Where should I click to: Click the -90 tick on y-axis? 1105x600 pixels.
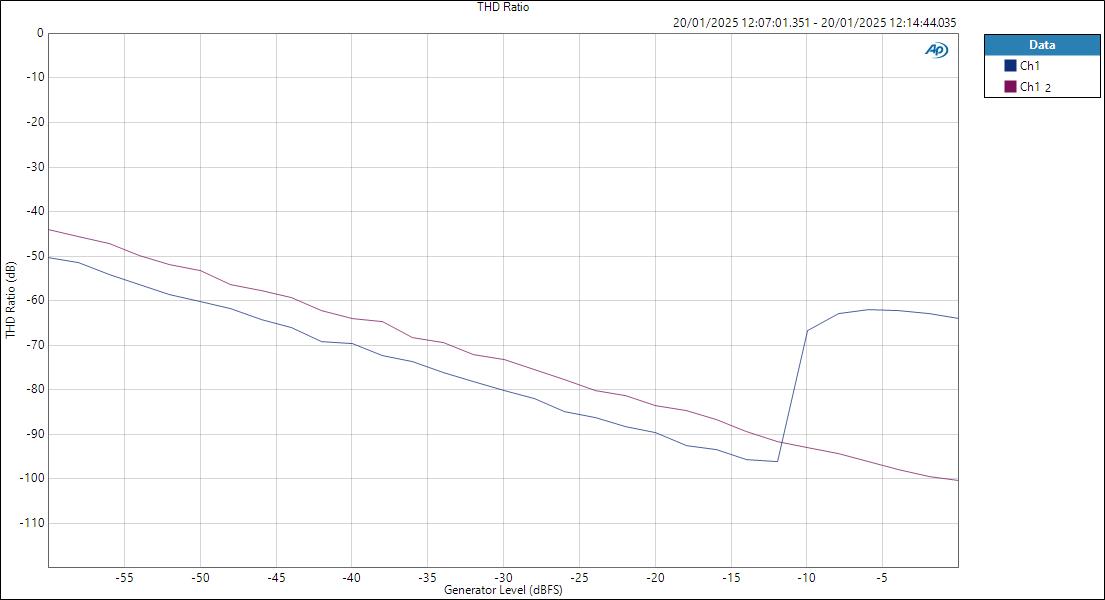click(35, 434)
